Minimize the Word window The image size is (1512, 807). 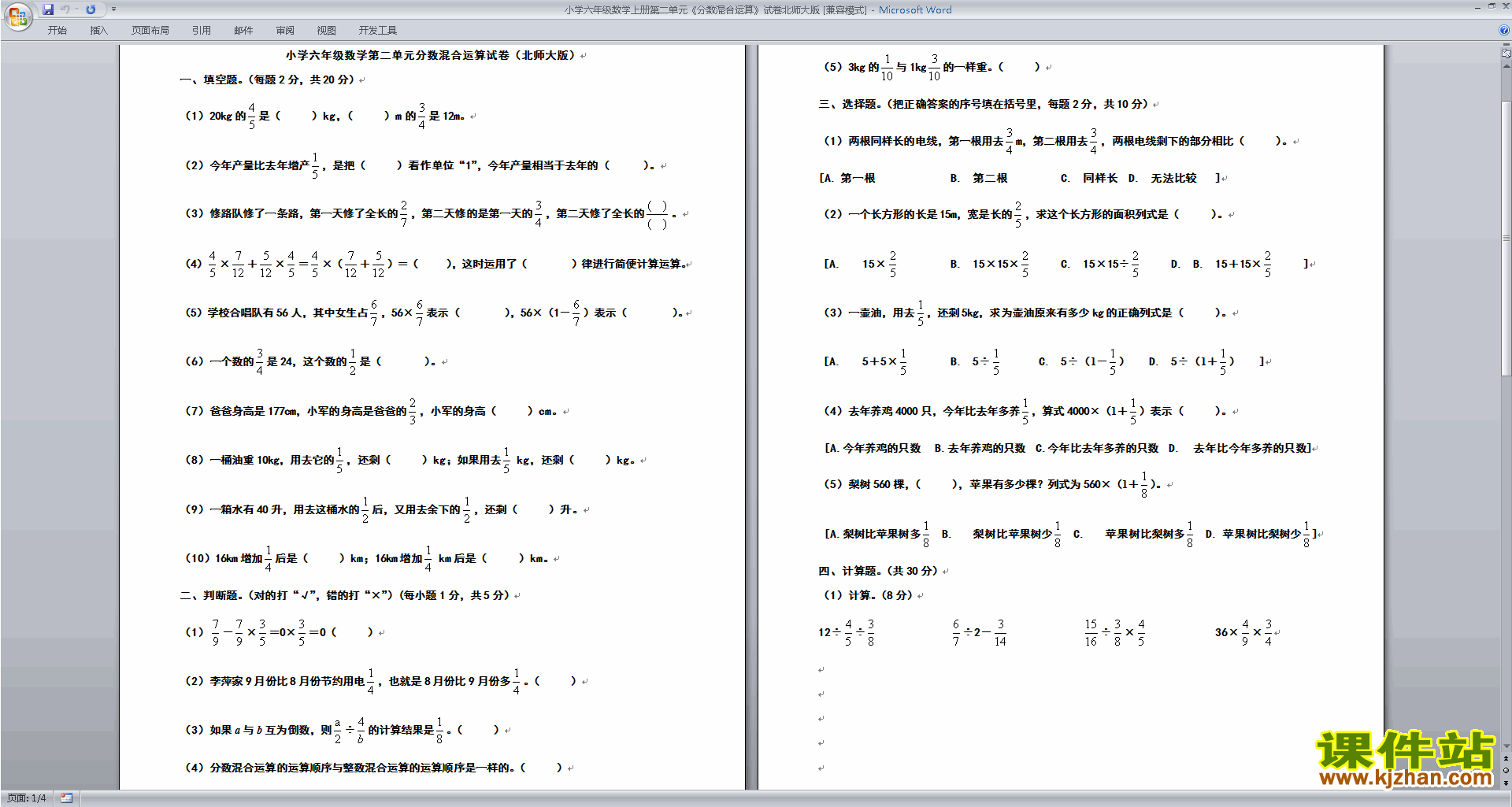[x=1477, y=7]
